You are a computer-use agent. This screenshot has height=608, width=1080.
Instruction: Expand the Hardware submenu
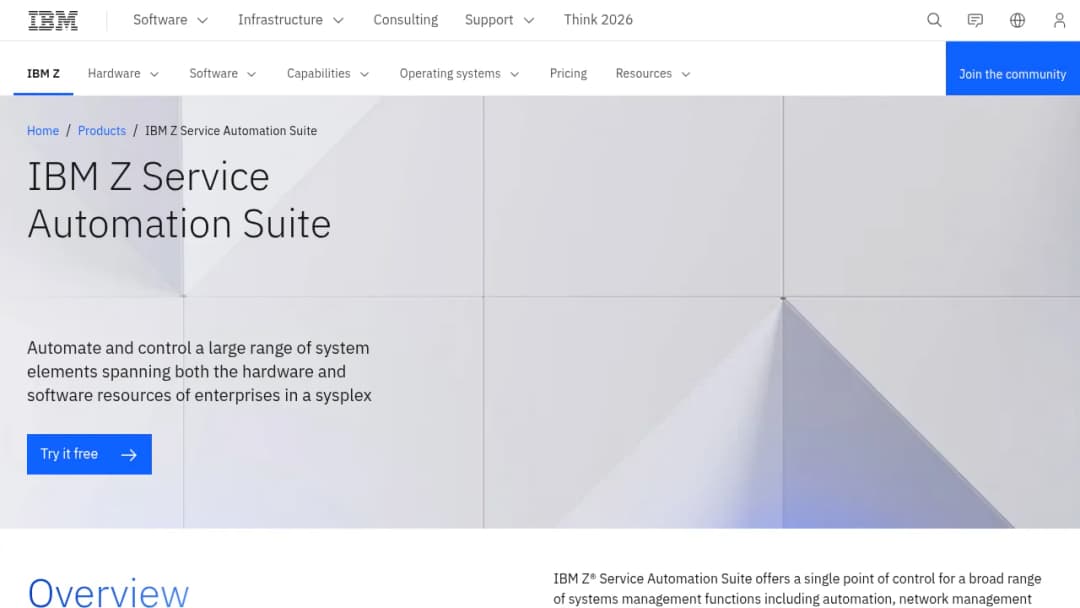(123, 74)
